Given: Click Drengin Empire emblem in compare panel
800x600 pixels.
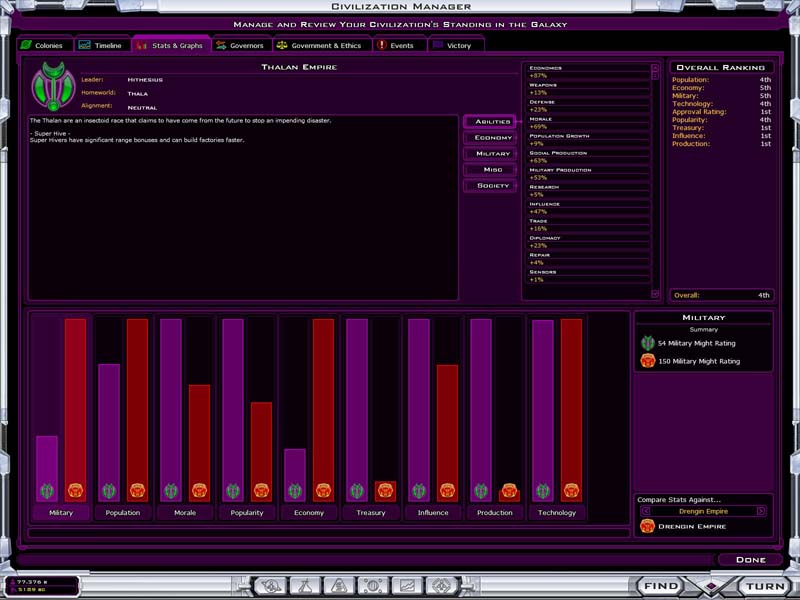Looking at the screenshot, I should point(647,526).
